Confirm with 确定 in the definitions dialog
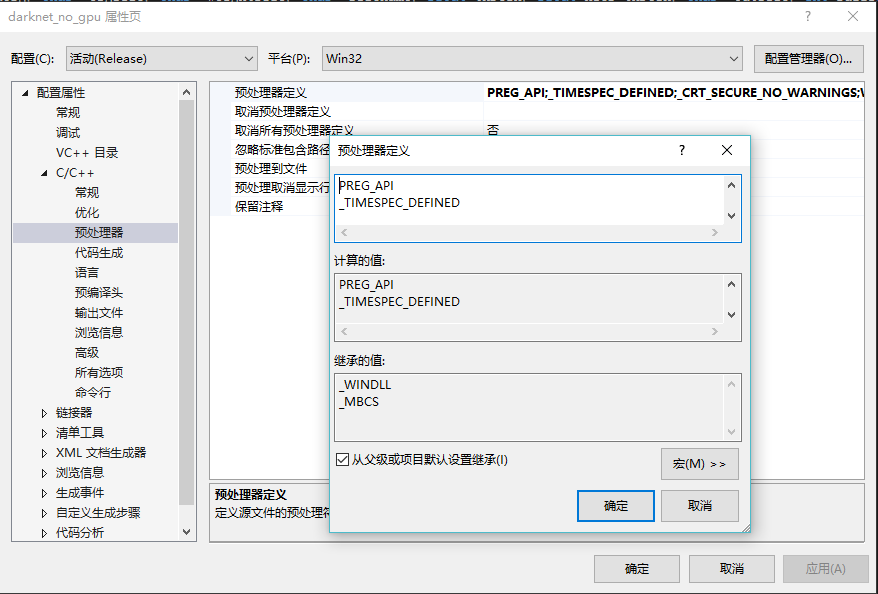Image resolution: width=878 pixels, height=594 pixels. click(x=616, y=506)
